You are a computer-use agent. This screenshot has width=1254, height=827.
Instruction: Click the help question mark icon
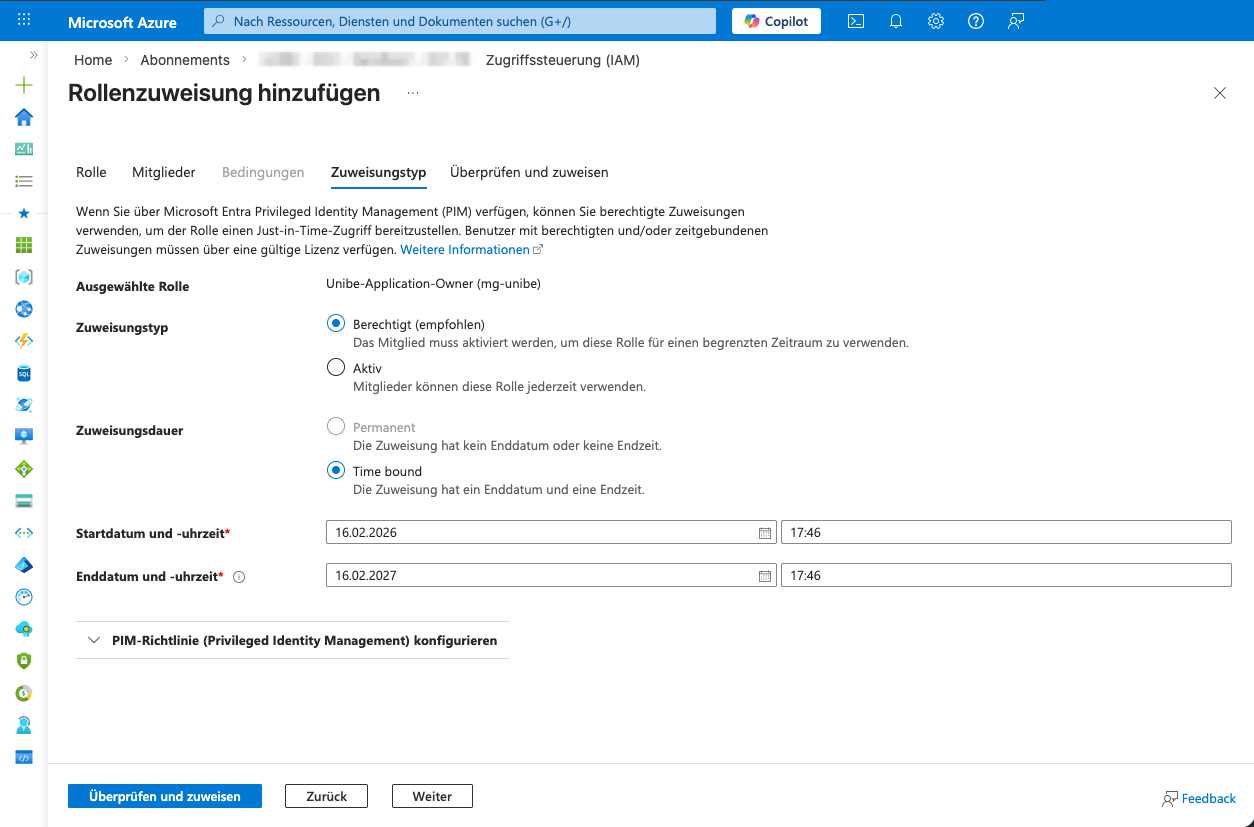976,21
